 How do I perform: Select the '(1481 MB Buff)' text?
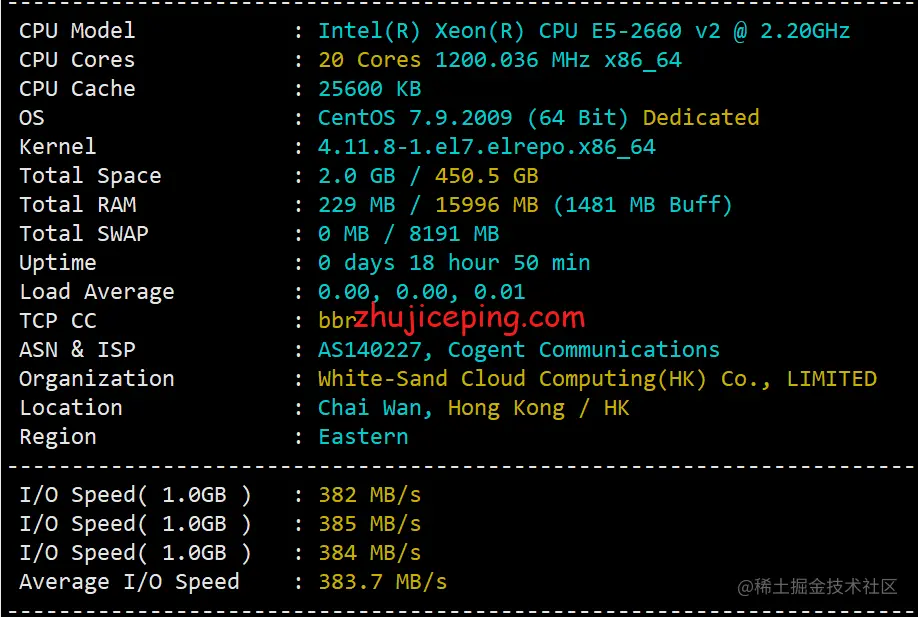pyautogui.click(x=643, y=205)
